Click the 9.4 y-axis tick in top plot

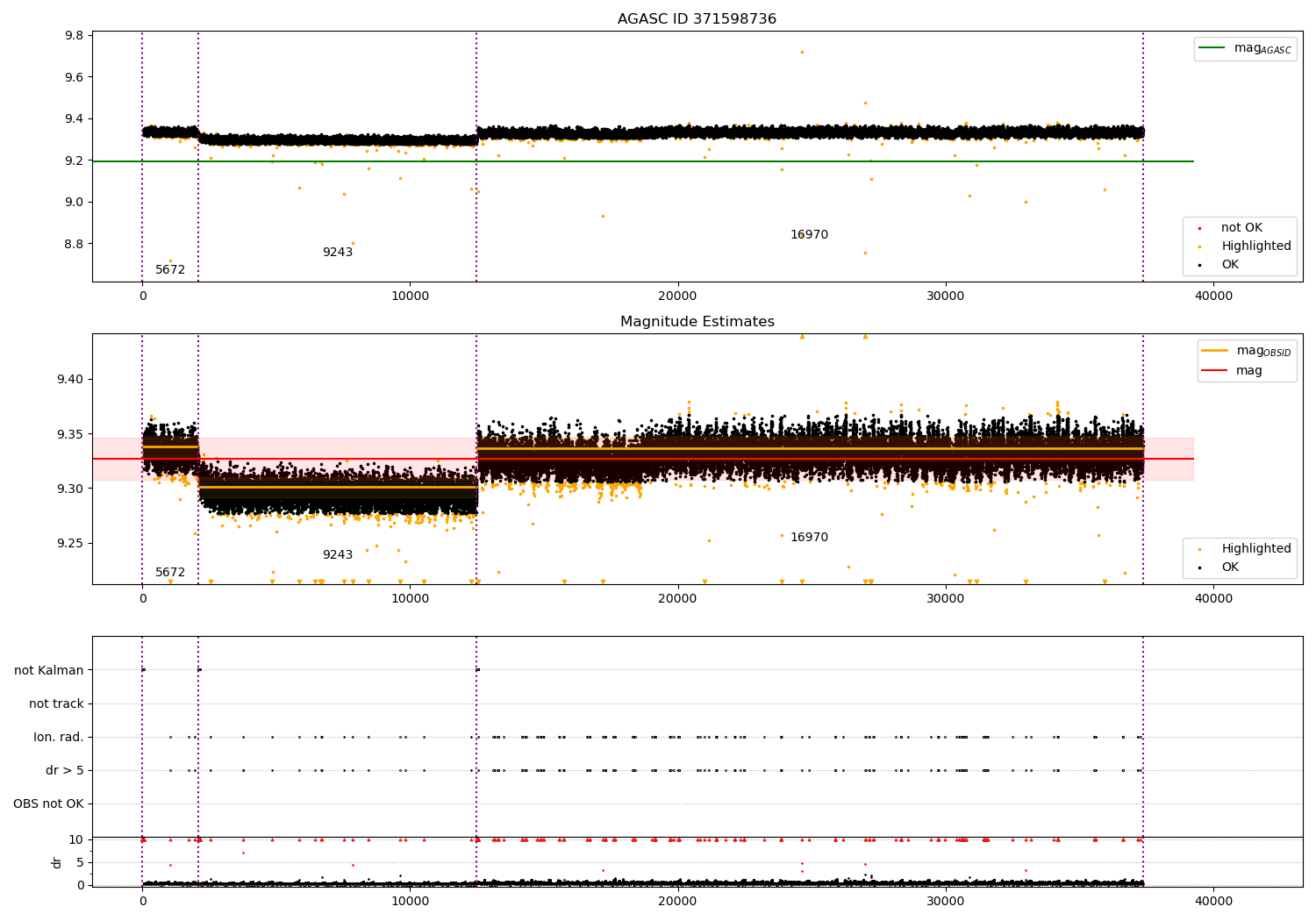[75, 119]
